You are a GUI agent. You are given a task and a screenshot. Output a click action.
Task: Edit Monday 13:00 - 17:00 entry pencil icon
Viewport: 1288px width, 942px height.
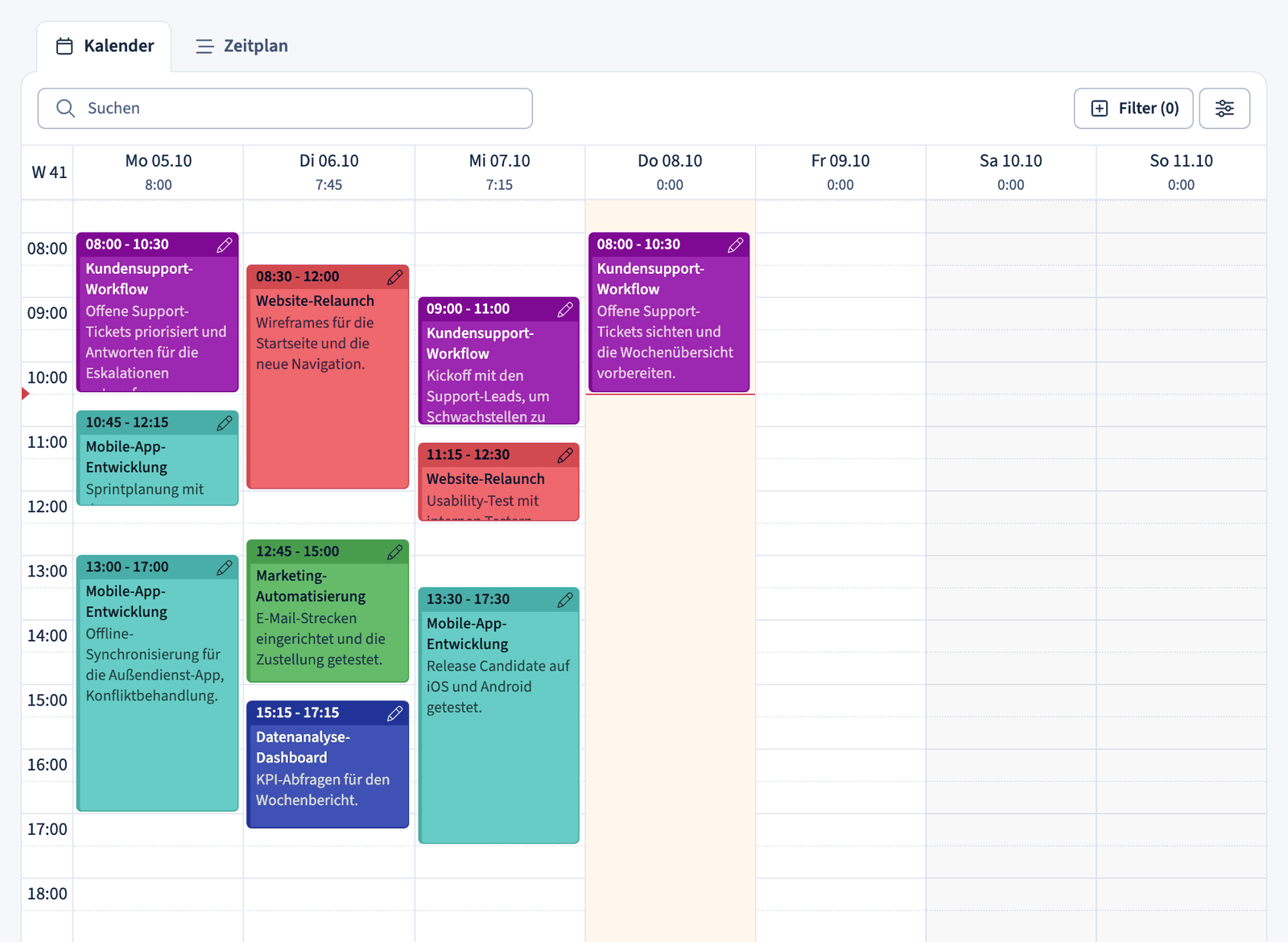point(225,568)
